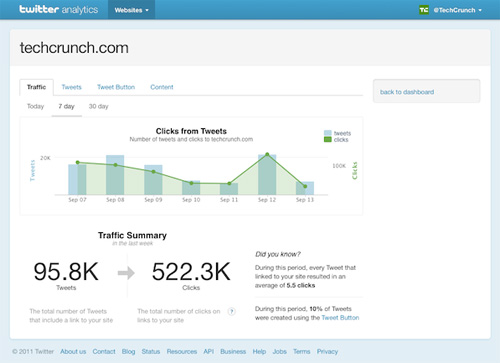Click the Sep 09 clicks data point

tap(153, 172)
